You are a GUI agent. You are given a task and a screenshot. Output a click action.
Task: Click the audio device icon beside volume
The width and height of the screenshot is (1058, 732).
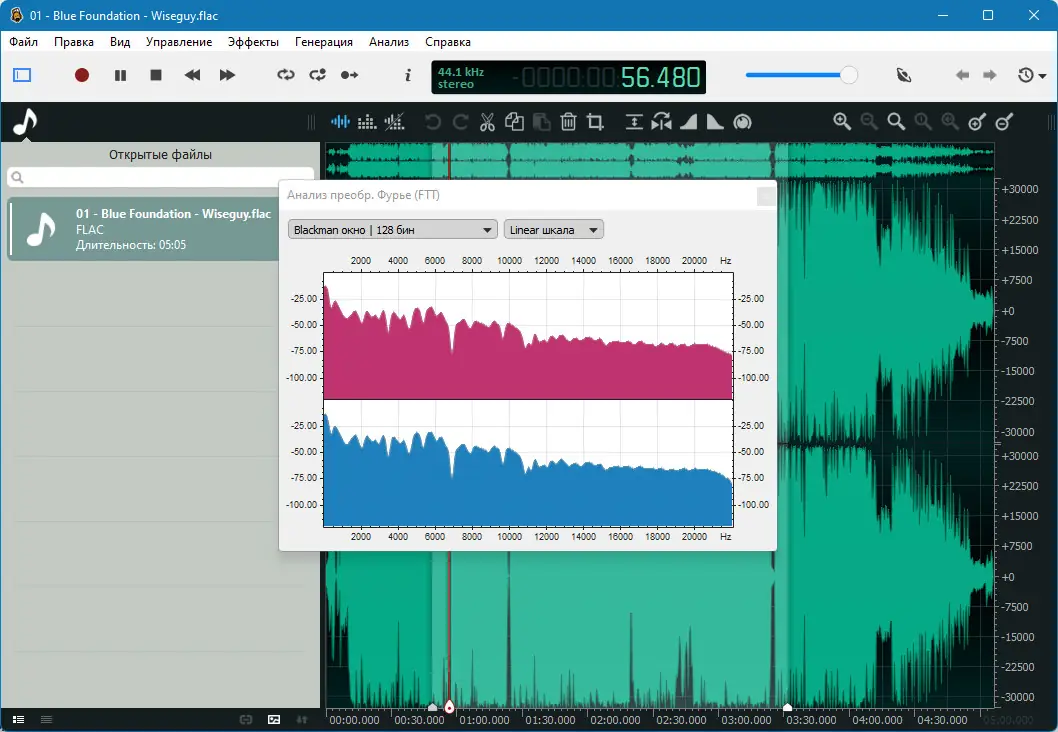point(904,75)
